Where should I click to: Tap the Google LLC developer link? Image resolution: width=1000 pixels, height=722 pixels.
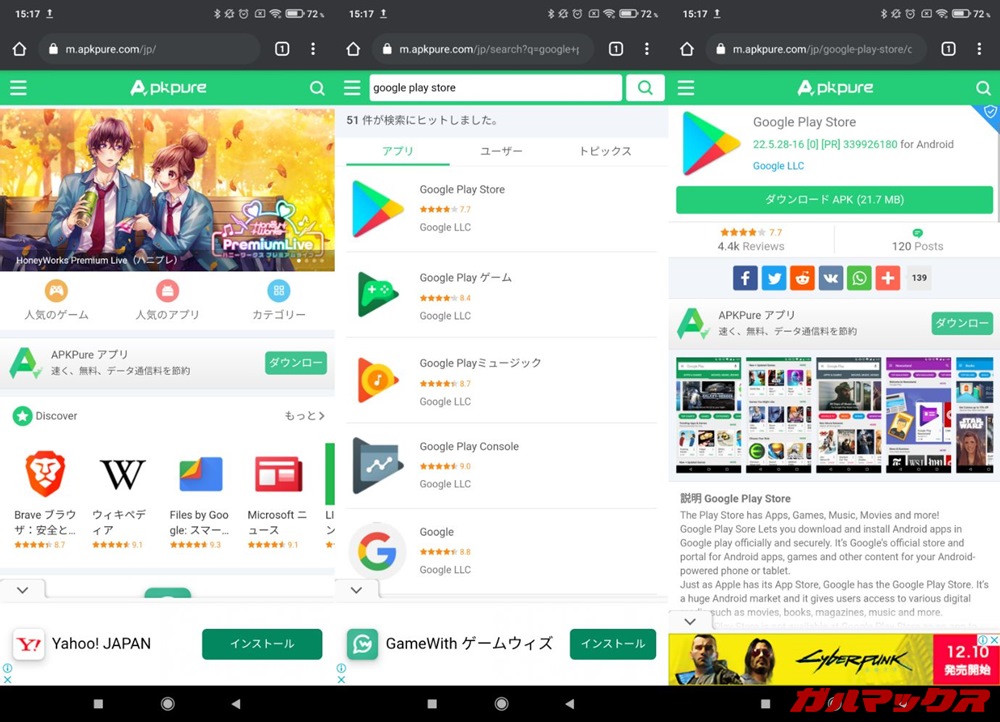[778, 166]
